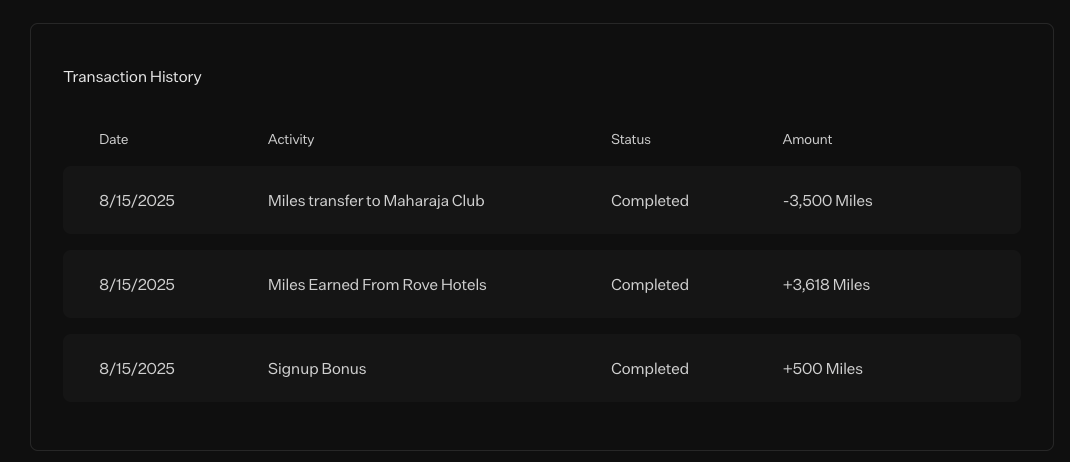Image resolution: width=1070 pixels, height=462 pixels.
Task: Click the date of the Maharaja Club transfer
Action: 137,201
